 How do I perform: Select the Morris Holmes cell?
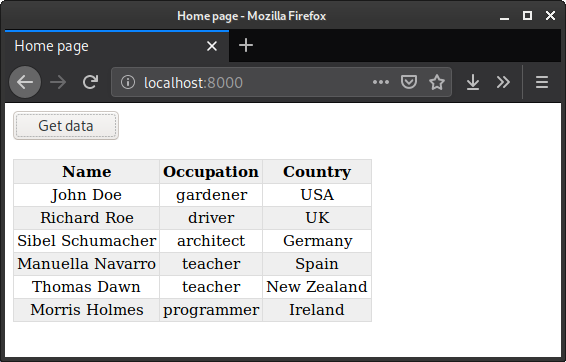tap(87, 310)
